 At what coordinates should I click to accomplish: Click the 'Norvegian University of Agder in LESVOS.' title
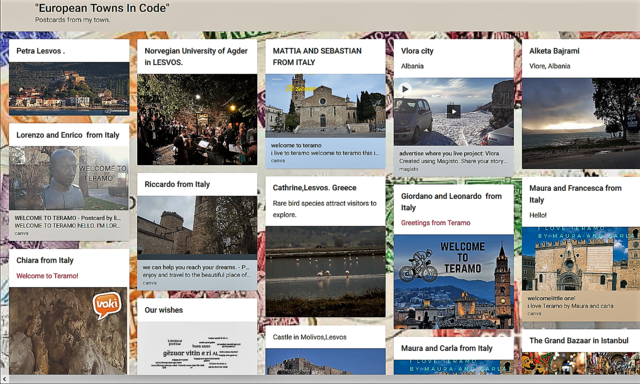196,57
